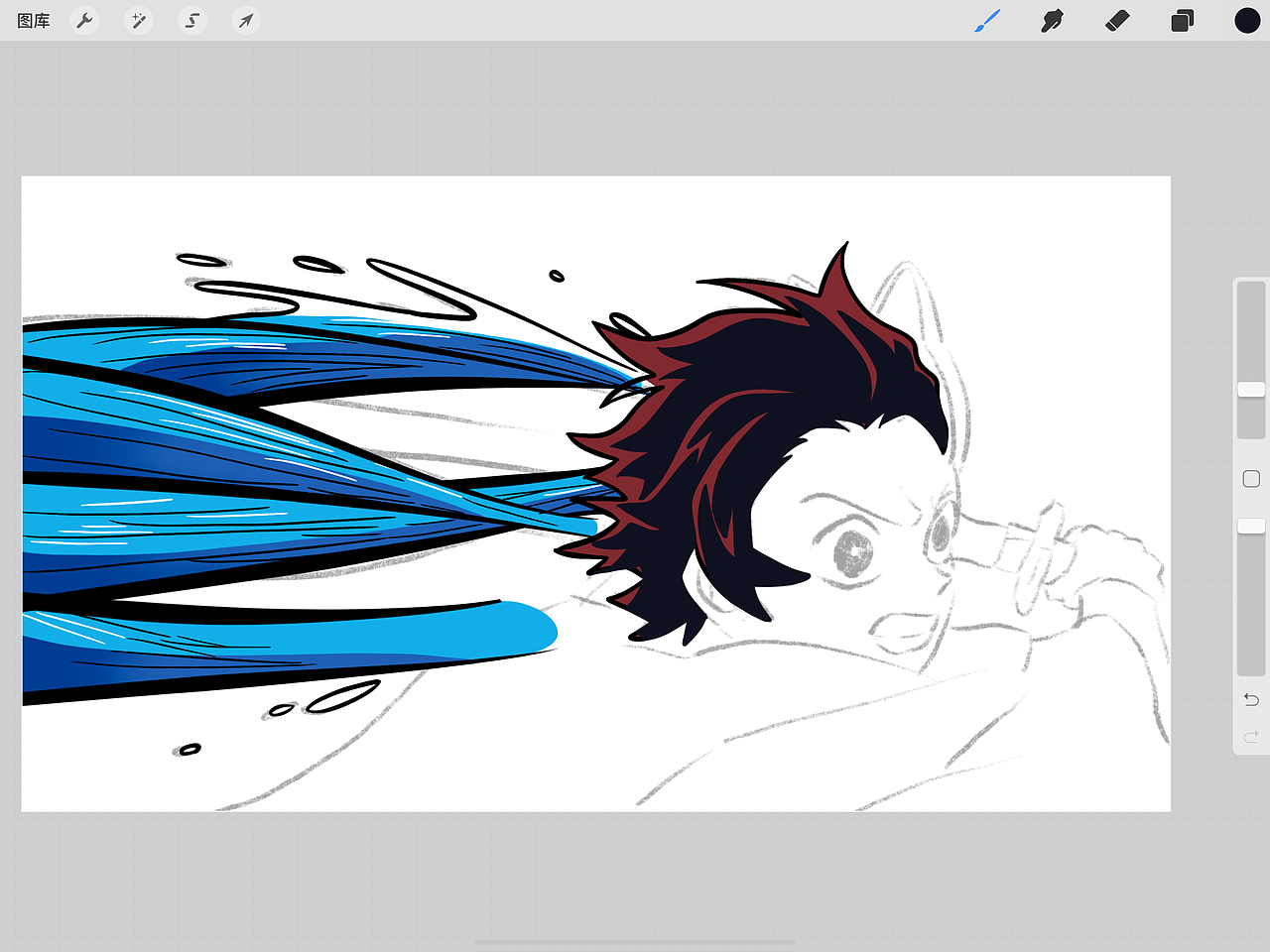Tap the sidebar Modify square button
1270x952 pixels.
pyautogui.click(x=1251, y=479)
